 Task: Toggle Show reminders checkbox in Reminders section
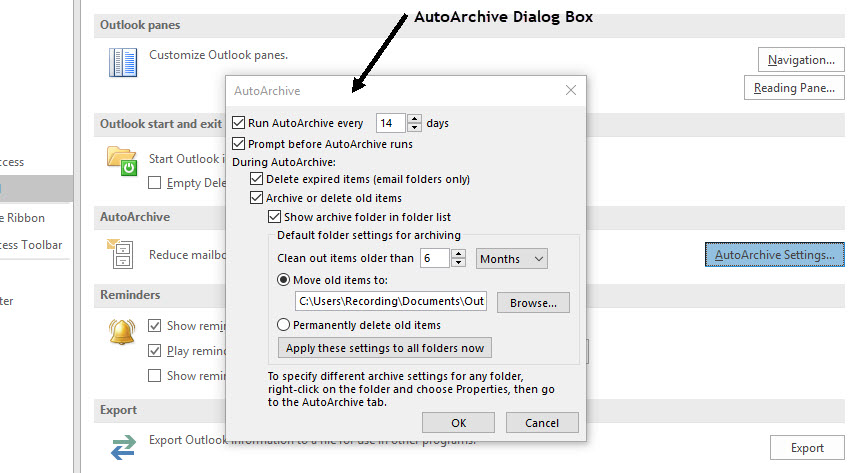[154, 326]
